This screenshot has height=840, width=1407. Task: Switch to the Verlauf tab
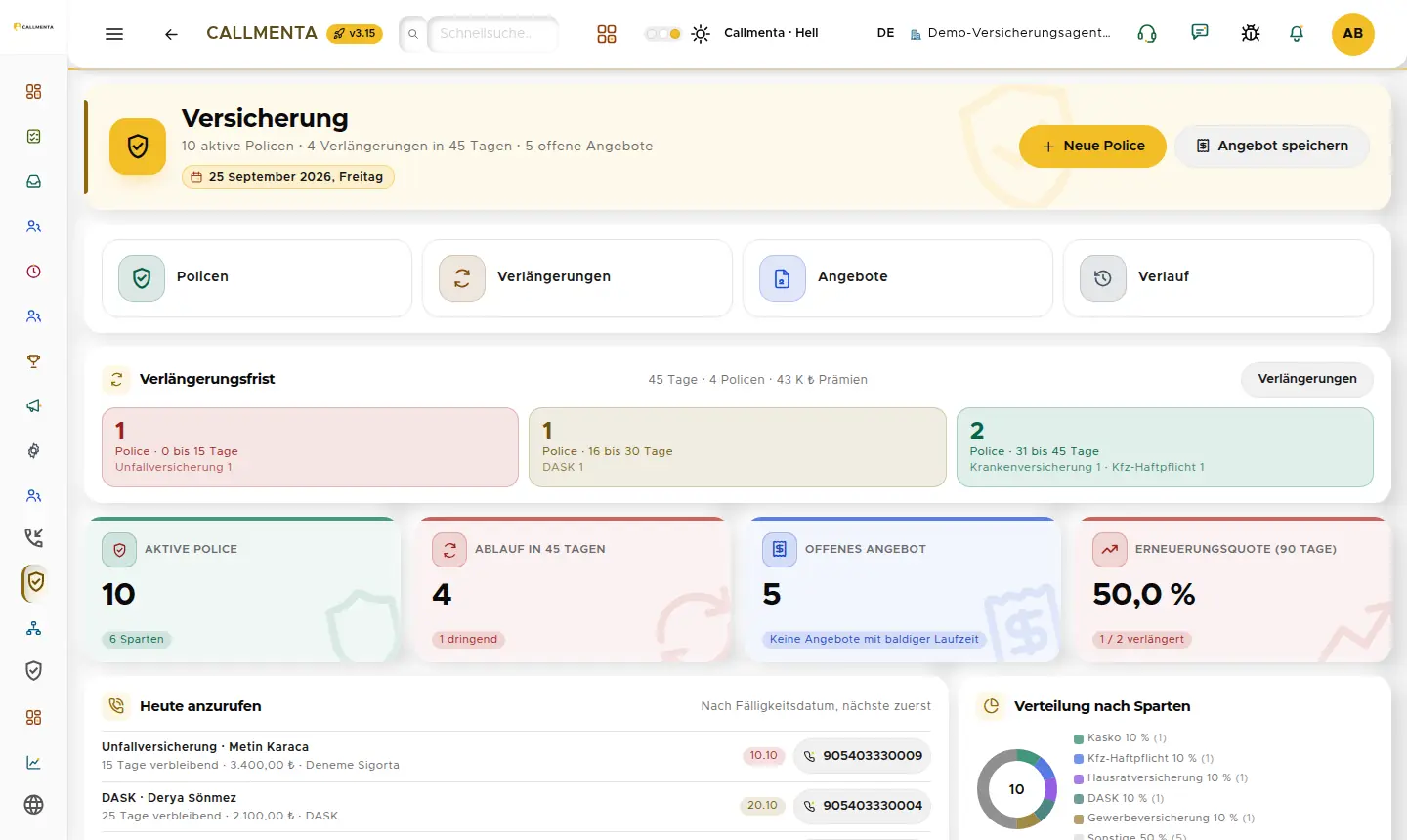coord(1218,278)
